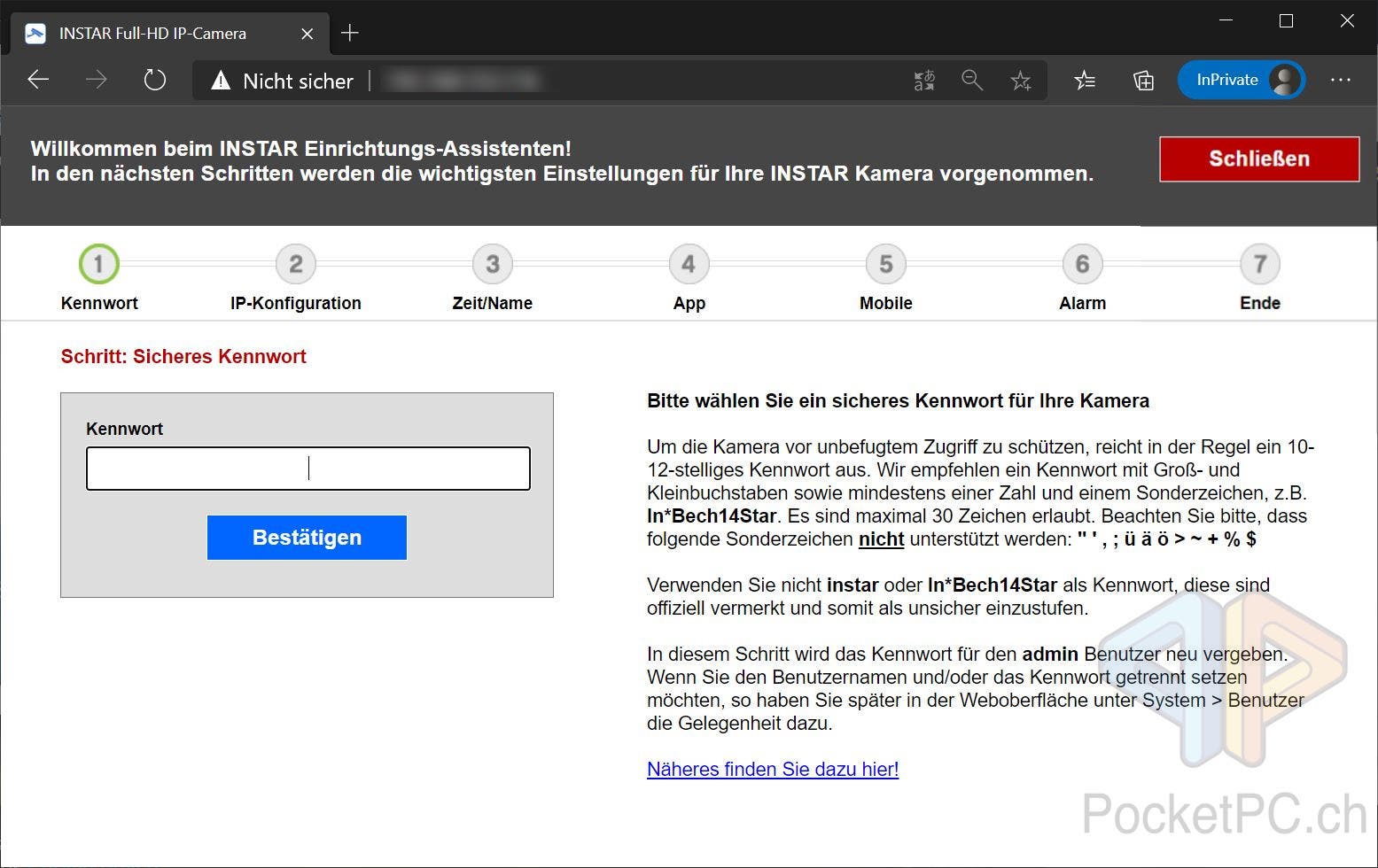Select step 1 Kennwort

click(x=98, y=264)
